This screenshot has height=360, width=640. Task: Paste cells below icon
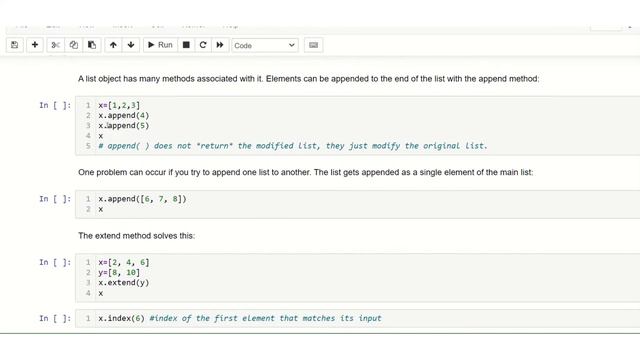(92, 45)
